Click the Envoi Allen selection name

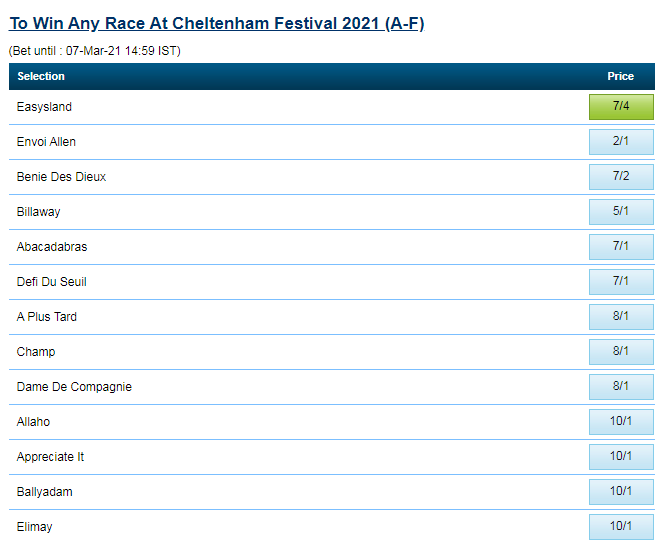click(x=46, y=142)
